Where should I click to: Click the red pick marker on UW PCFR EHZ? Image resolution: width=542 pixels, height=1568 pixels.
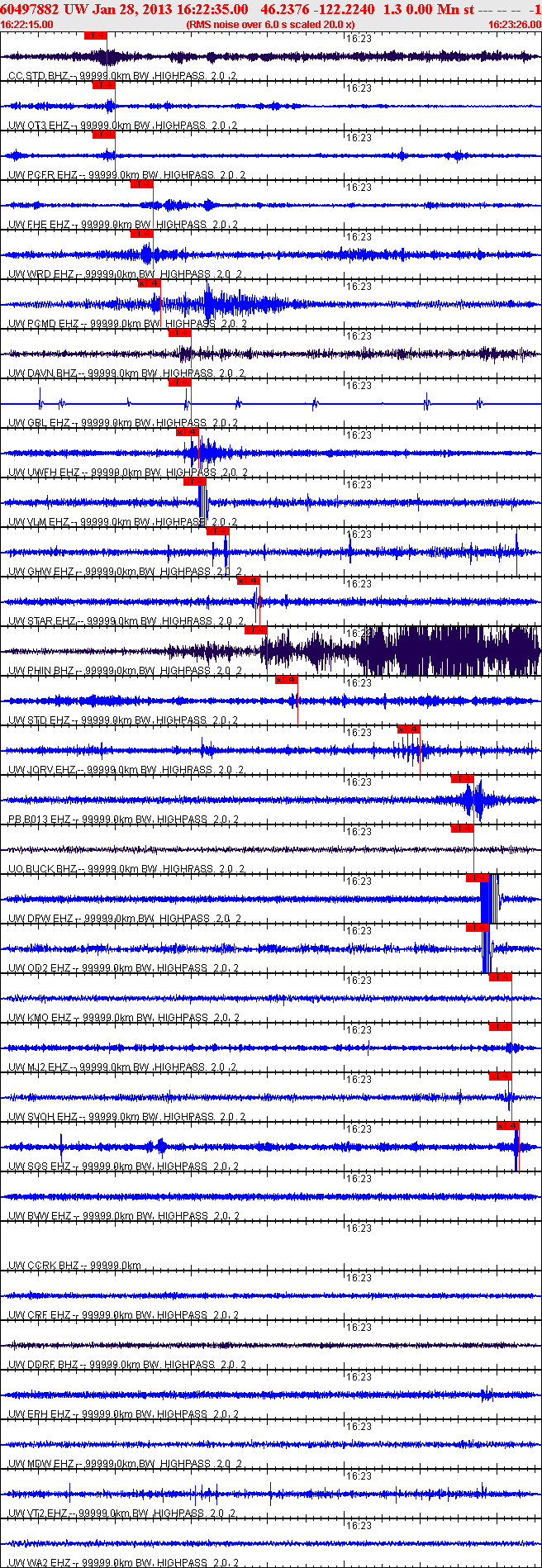(x=103, y=135)
